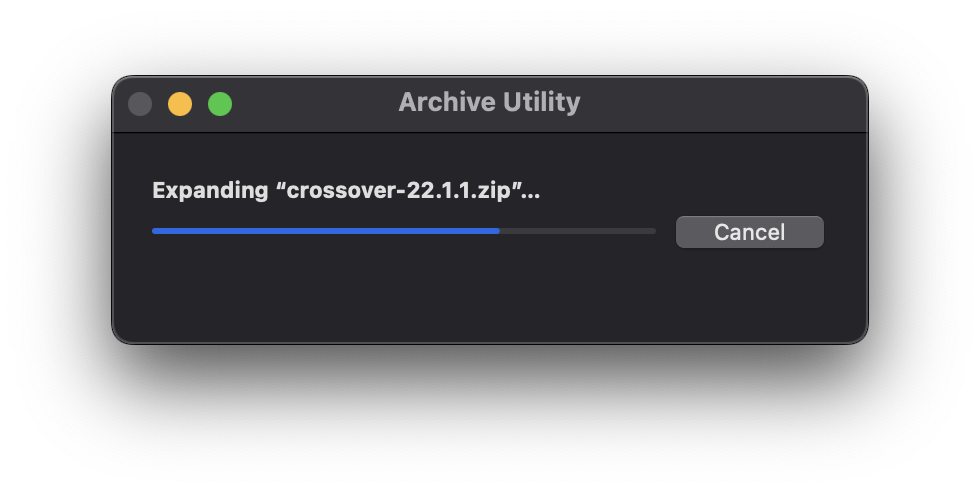Image resolution: width=980 pixels, height=492 pixels.
Task: Click the Archive Utility window title
Action: tap(489, 102)
